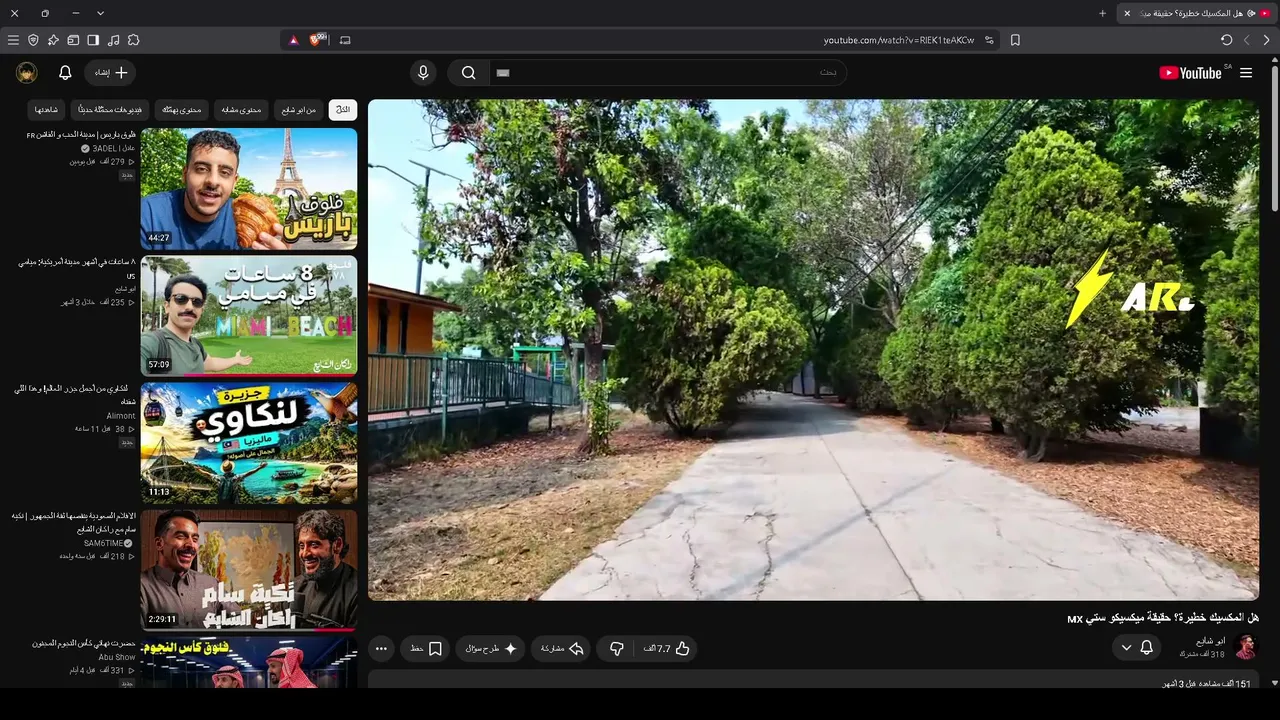Open the كأس النجوم vlog thumbnail

(249, 662)
